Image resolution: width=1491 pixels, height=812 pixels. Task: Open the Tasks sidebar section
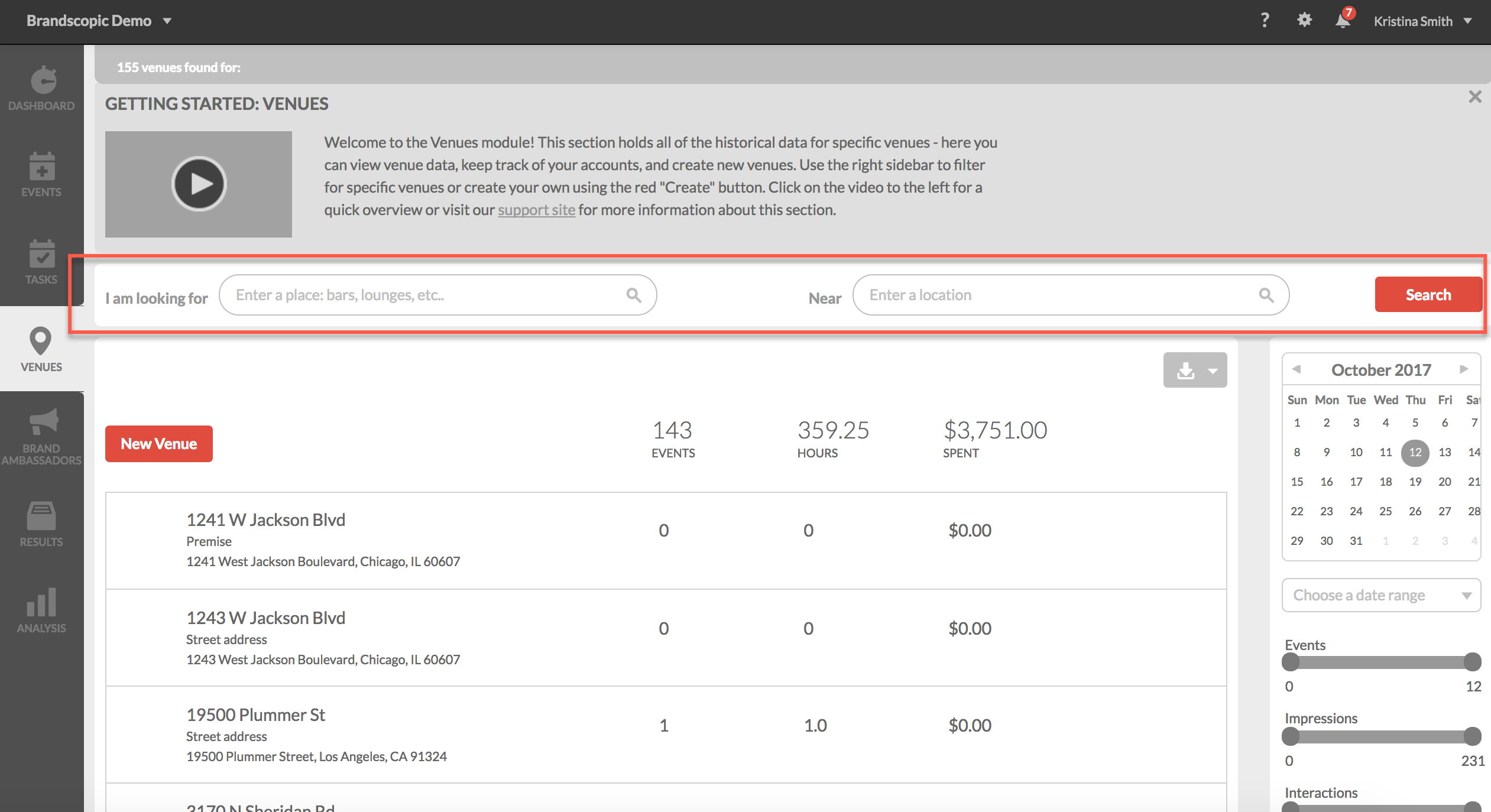pos(41,262)
